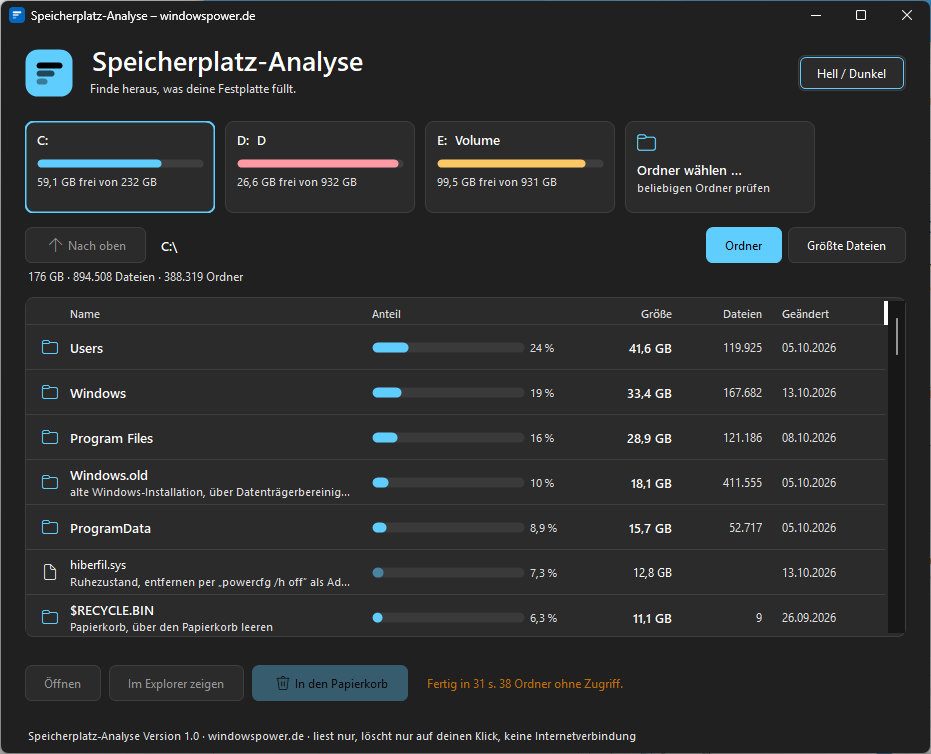Click the 411.555 file count

click(742, 483)
